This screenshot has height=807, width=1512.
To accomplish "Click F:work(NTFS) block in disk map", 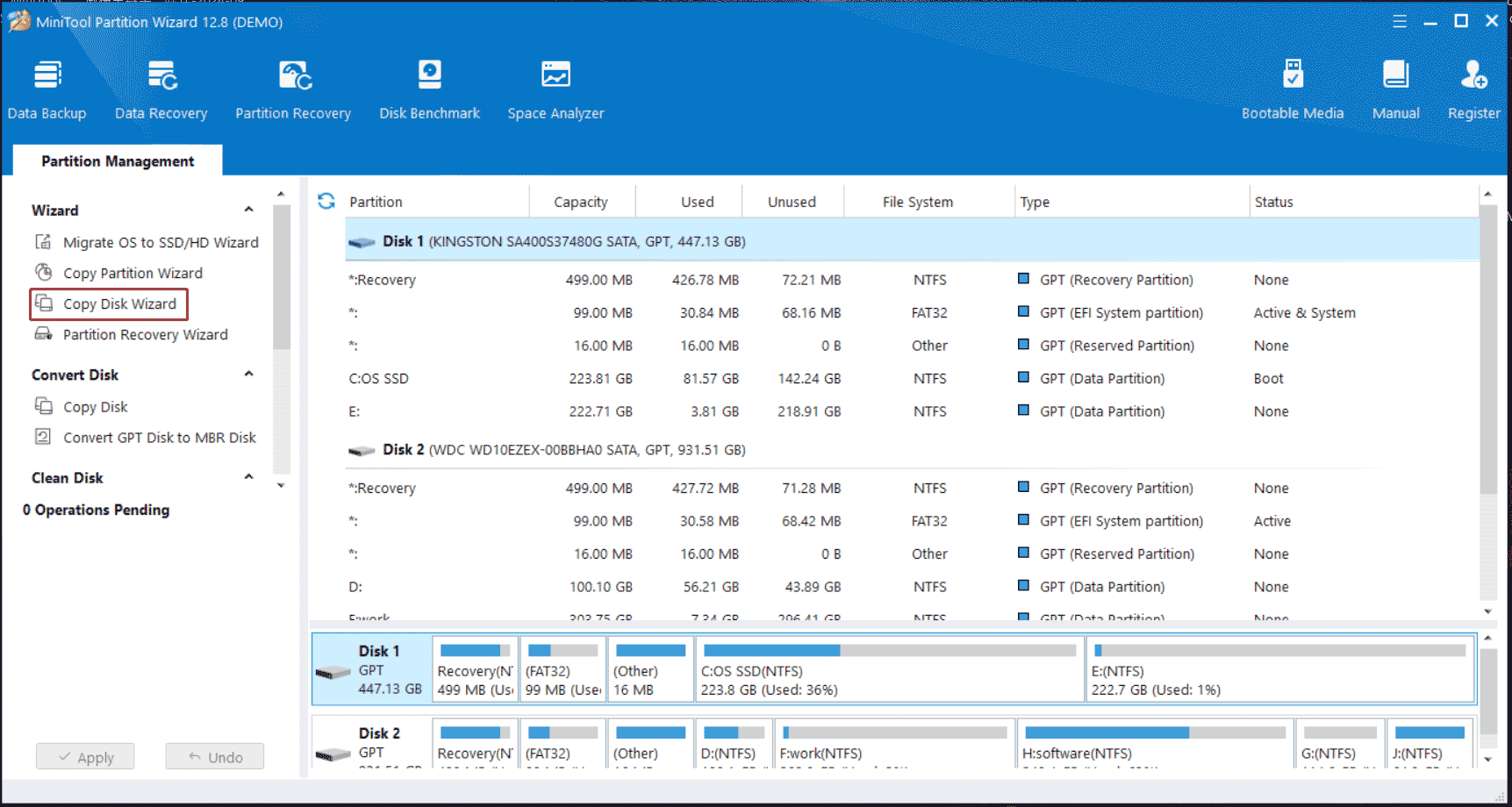I will (x=895, y=744).
